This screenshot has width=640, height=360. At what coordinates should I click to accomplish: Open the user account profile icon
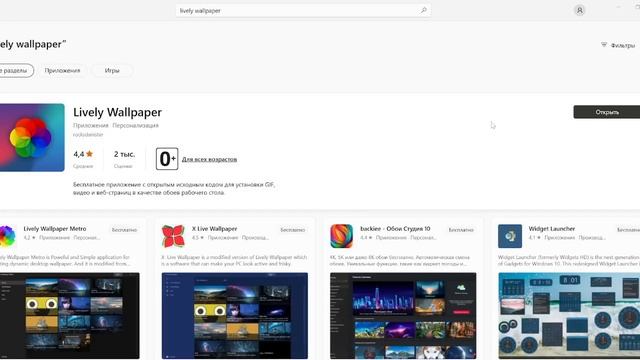[579, 10]
